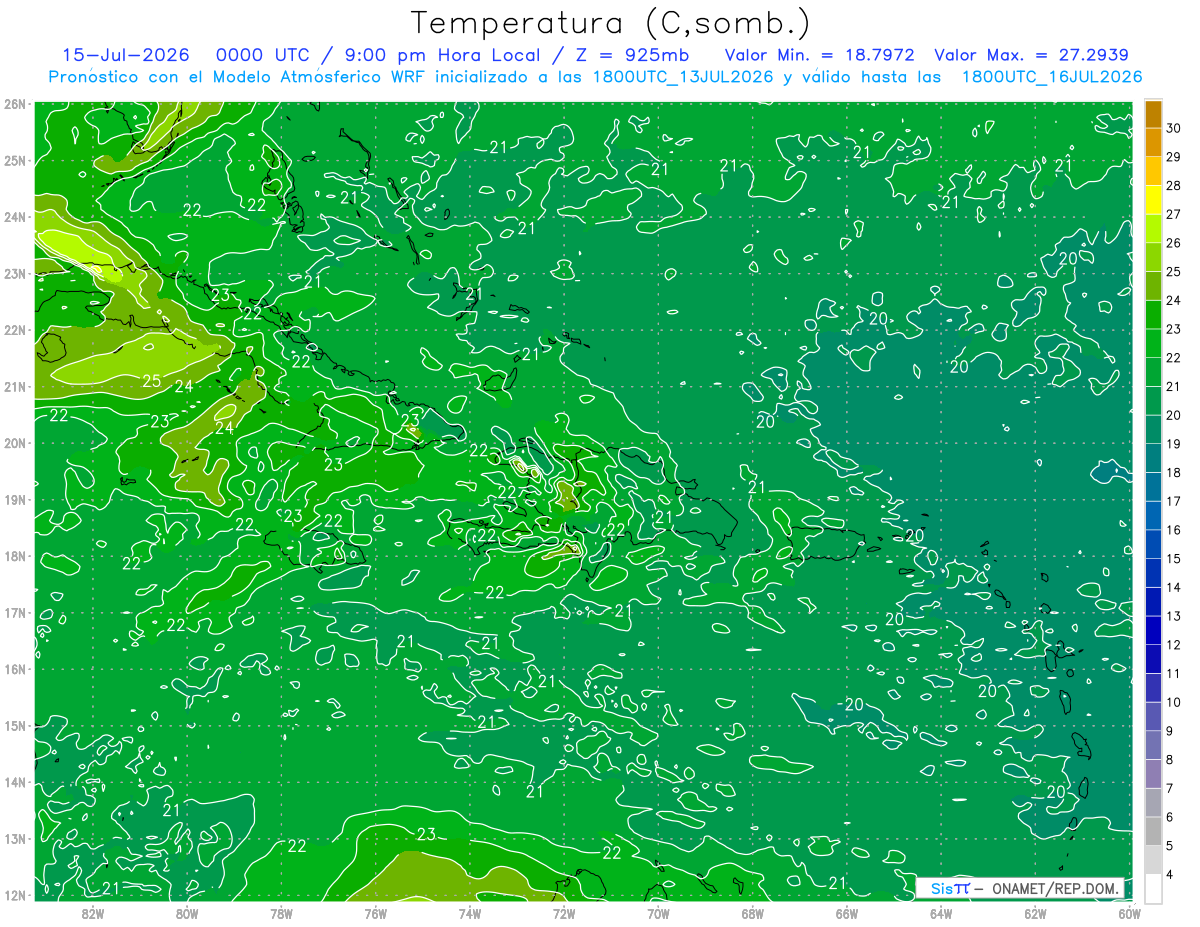
Task: Click the latitude axis label "14N"
Action: pyautogui.click(x=14, y=782)
